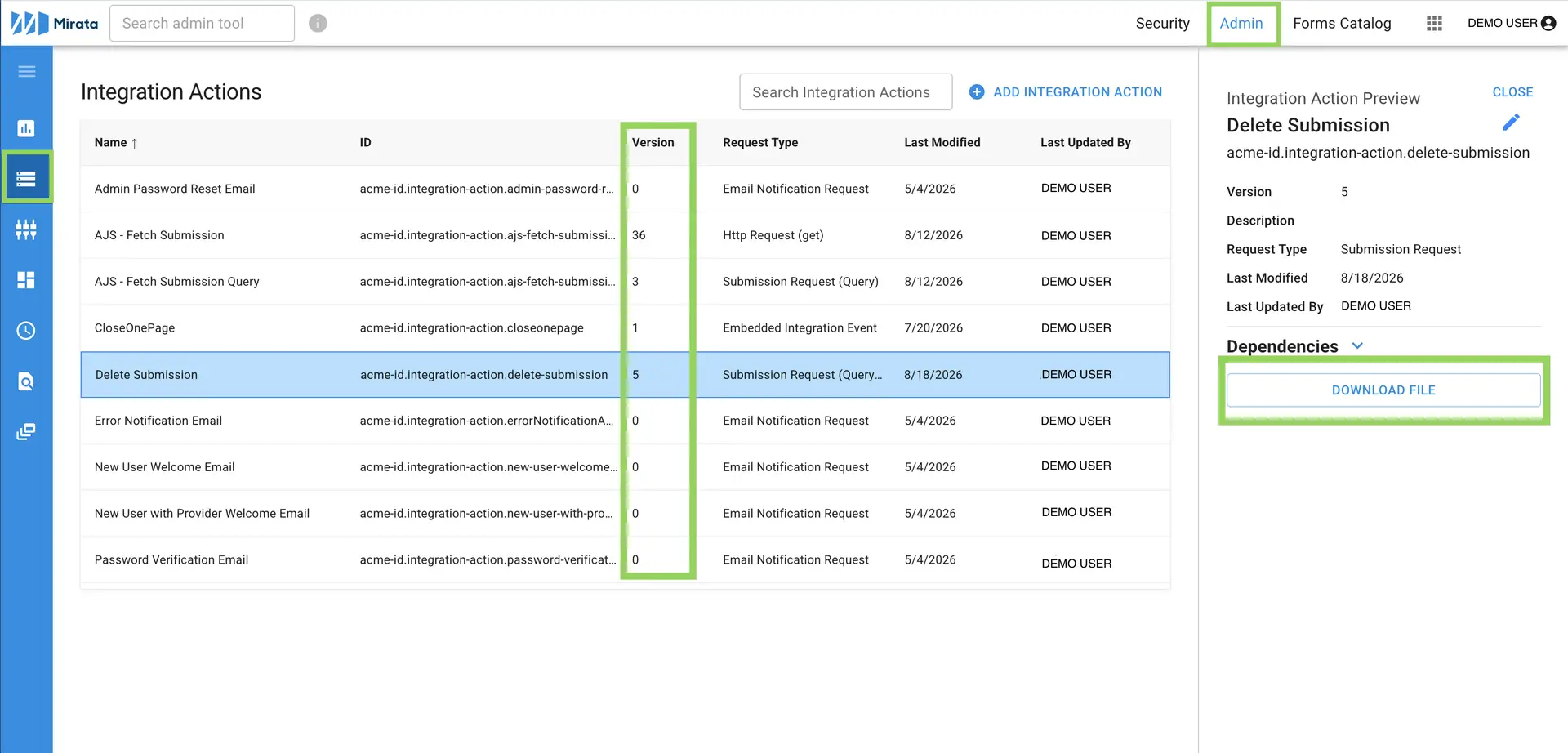Select the Error Notification Email row

(x=625, y=421)
